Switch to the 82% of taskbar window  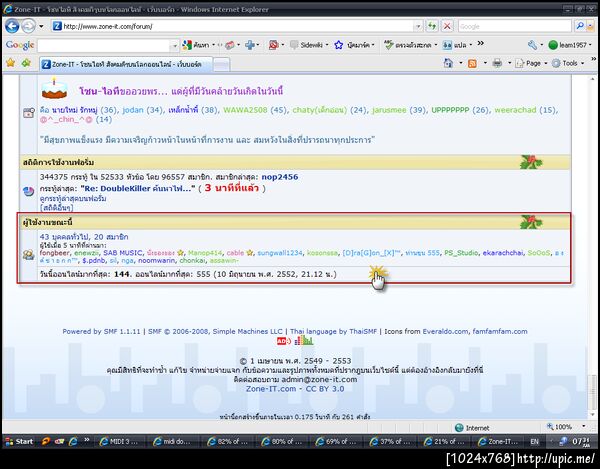click(228, 441)
